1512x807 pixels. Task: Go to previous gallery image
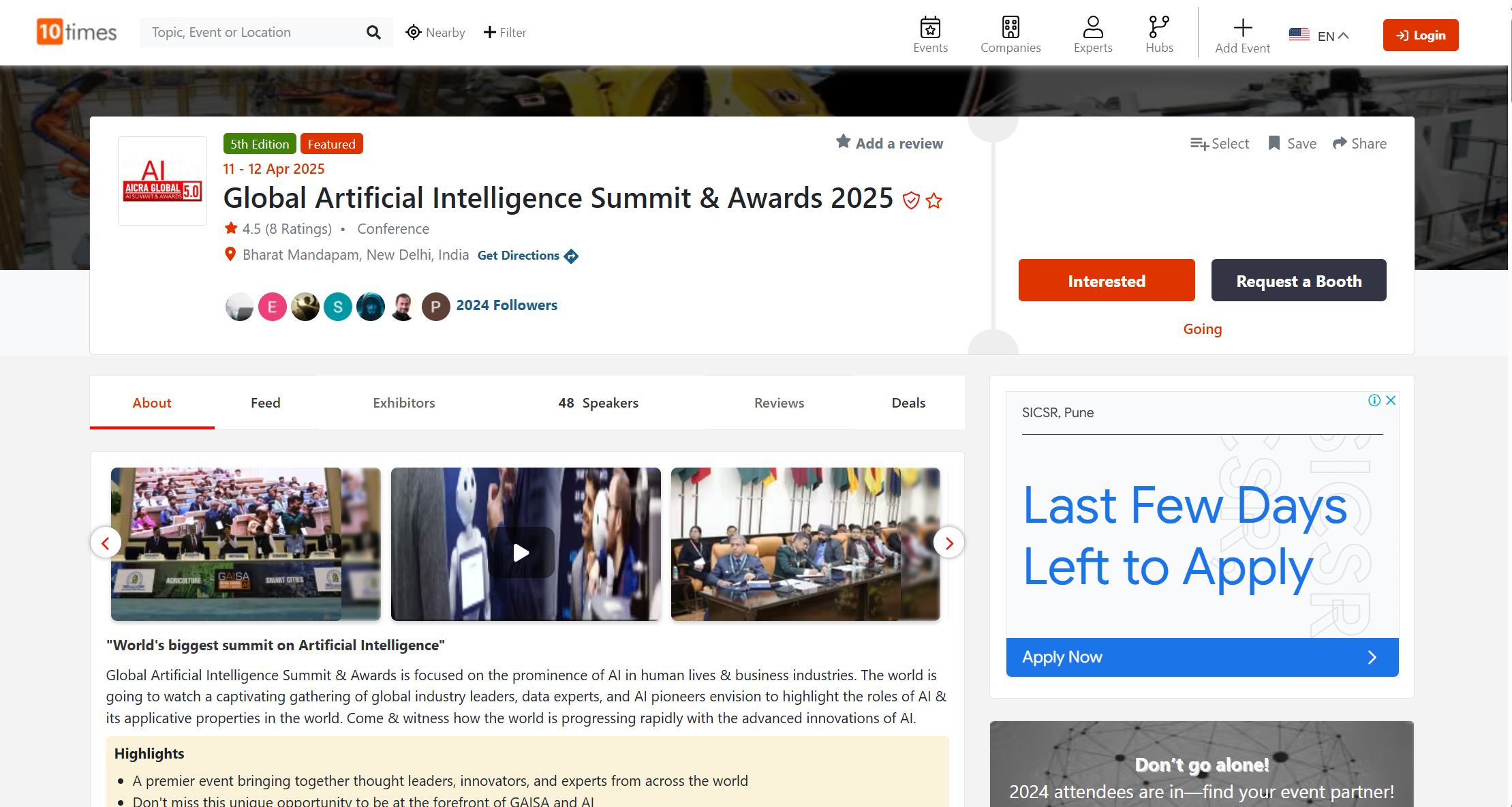106,543
